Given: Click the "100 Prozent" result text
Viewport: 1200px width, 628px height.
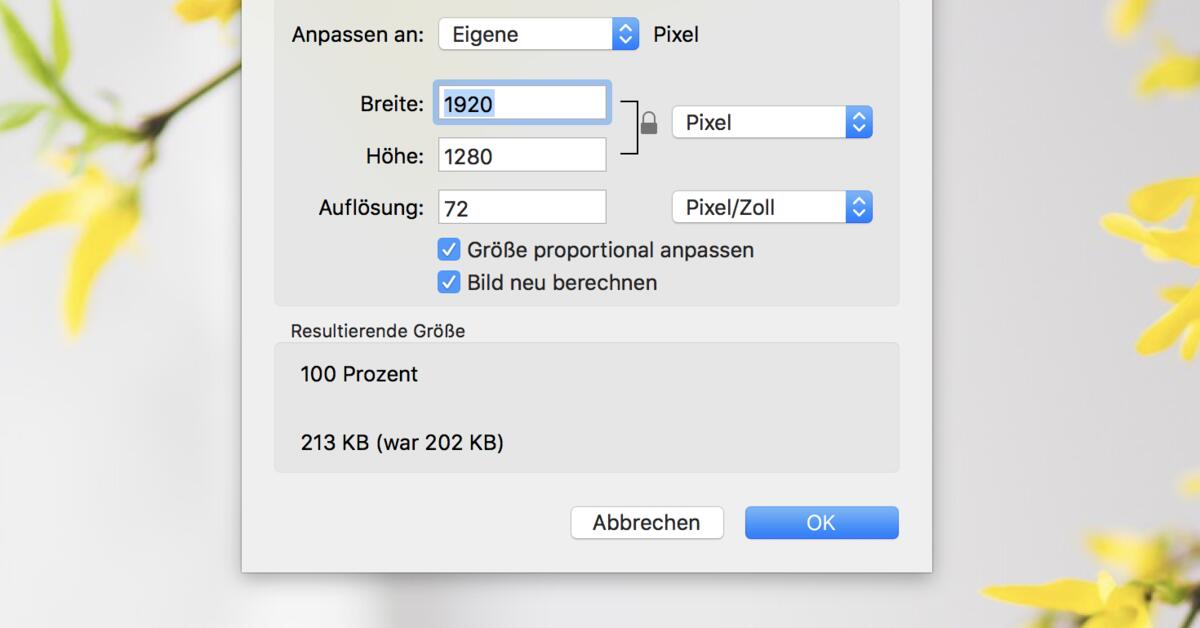Looking at the screenshot, I should (358, 374).
